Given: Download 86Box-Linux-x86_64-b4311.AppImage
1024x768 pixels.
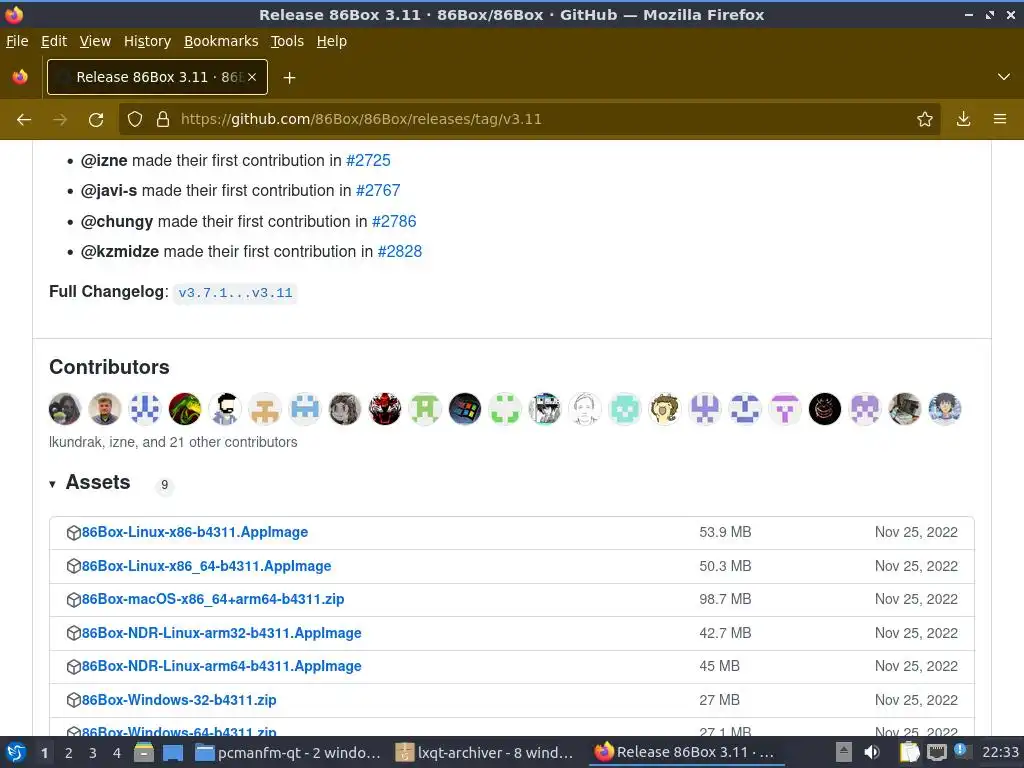Looking at the screenshot, I should pyautogui.click(x=206, y=566).
